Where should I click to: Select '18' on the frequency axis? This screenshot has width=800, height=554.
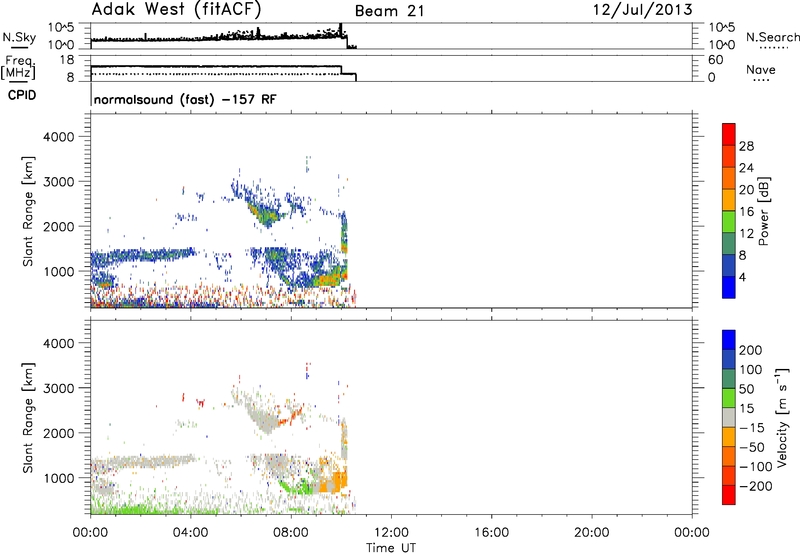[67, 60]
